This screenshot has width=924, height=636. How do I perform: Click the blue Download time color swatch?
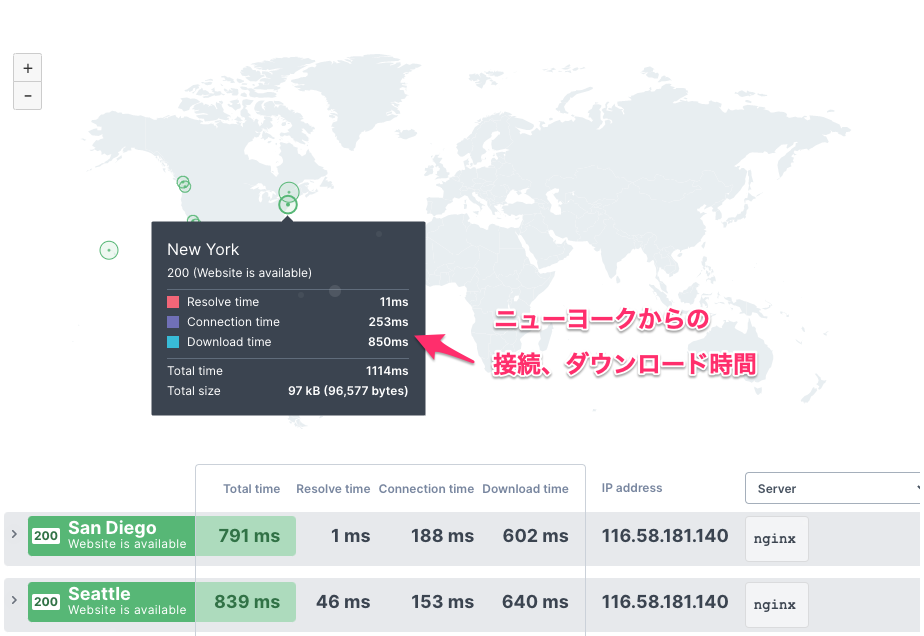173,342
